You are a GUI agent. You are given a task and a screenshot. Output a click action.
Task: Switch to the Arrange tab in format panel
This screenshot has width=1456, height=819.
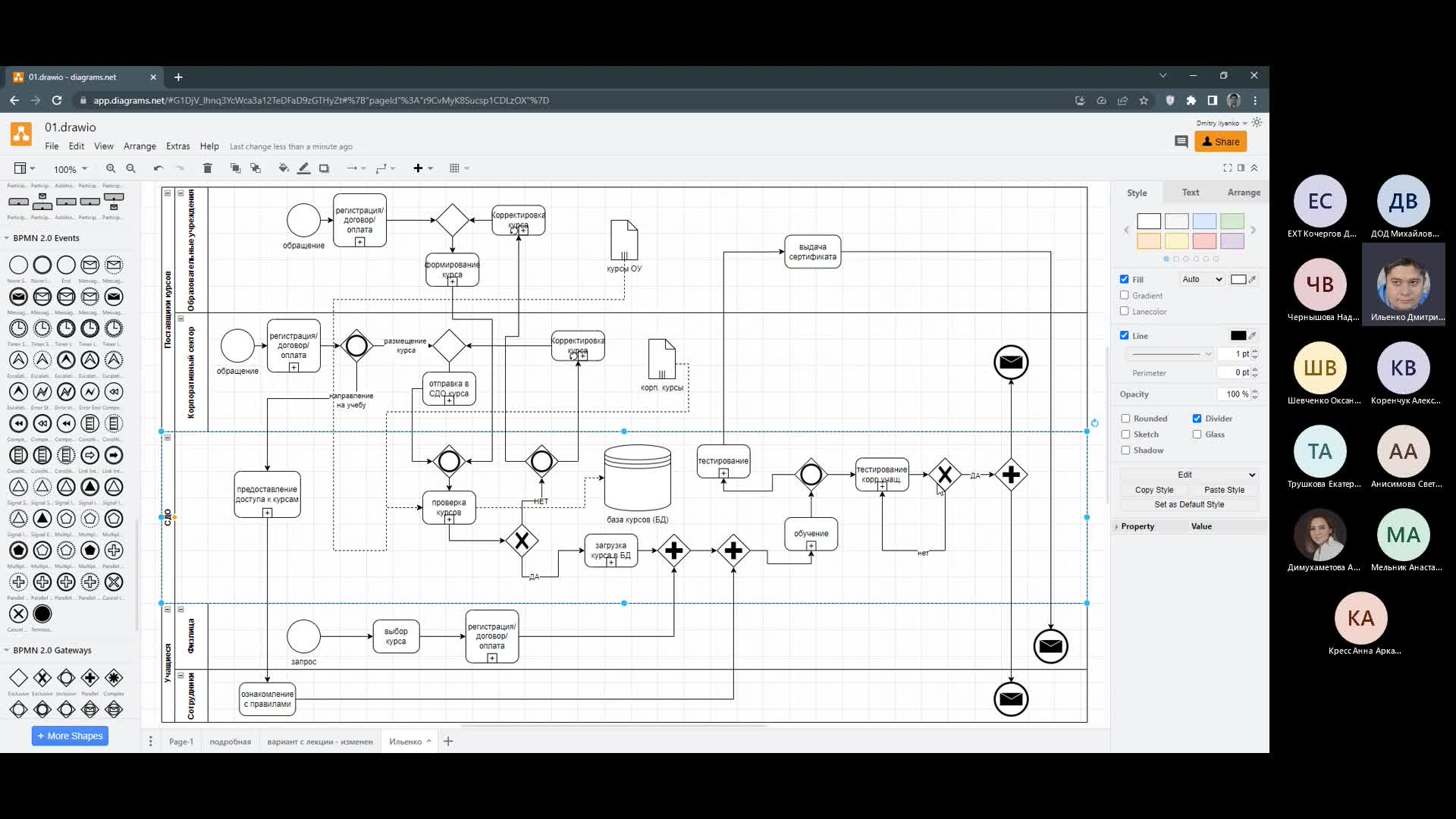tap(1244, 193)
